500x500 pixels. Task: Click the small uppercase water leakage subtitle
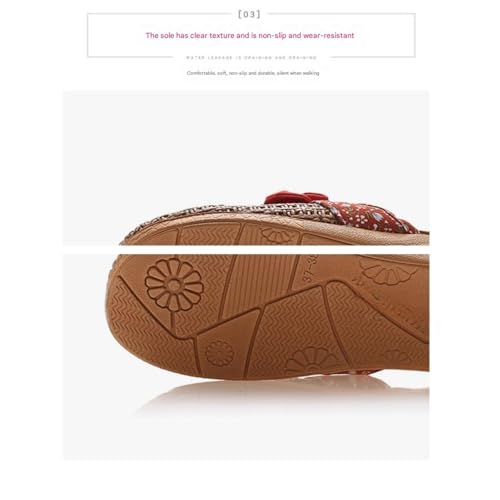251,58
